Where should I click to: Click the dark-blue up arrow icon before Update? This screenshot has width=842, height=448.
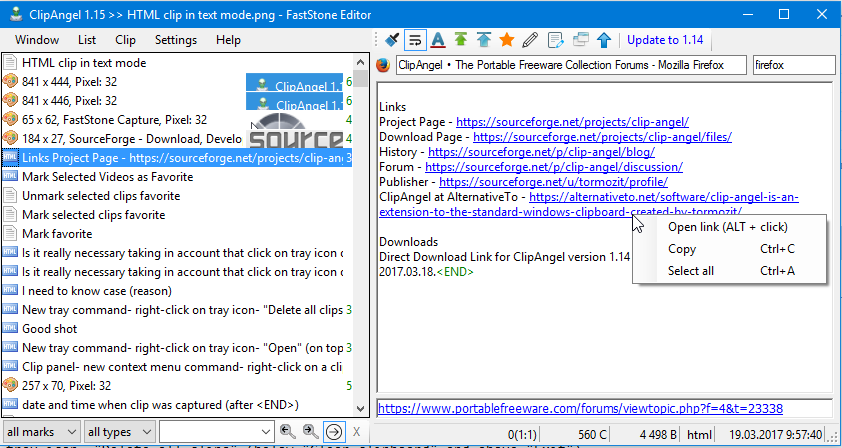pos(604,40)
